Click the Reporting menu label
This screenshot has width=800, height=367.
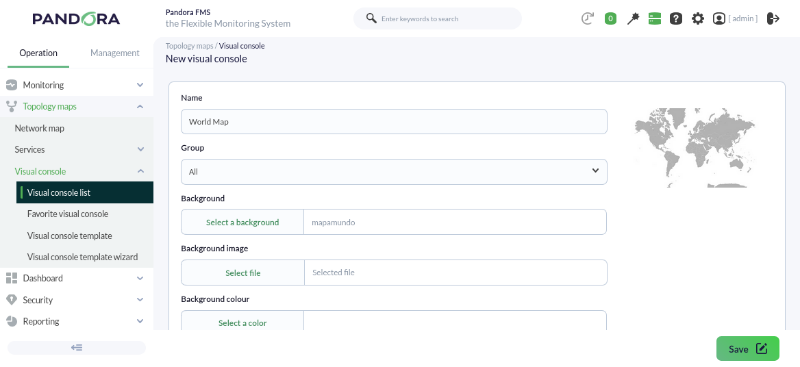pyautogui.click(x=41, y=321)
